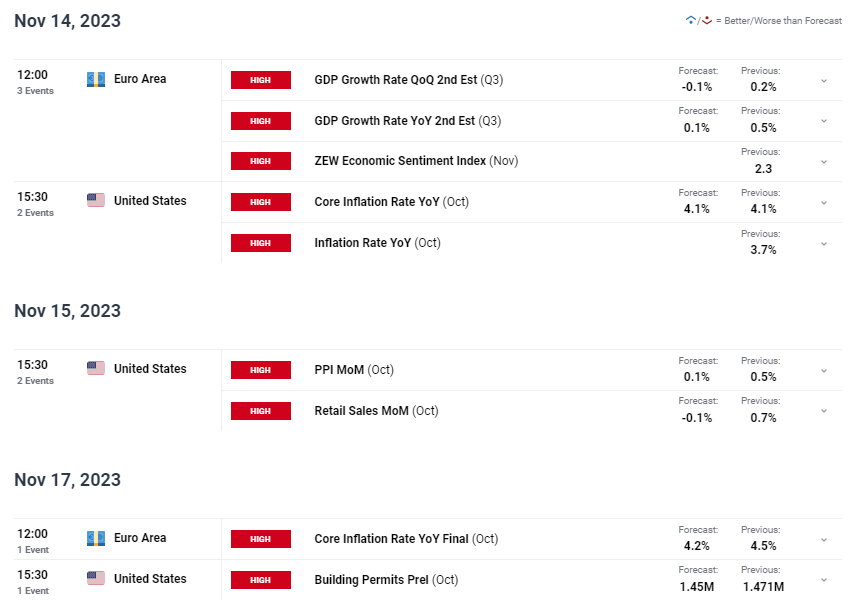Expand the Building Permits Prel row
This screenshot has width=855, height=610.
click(x=824, y=580)
